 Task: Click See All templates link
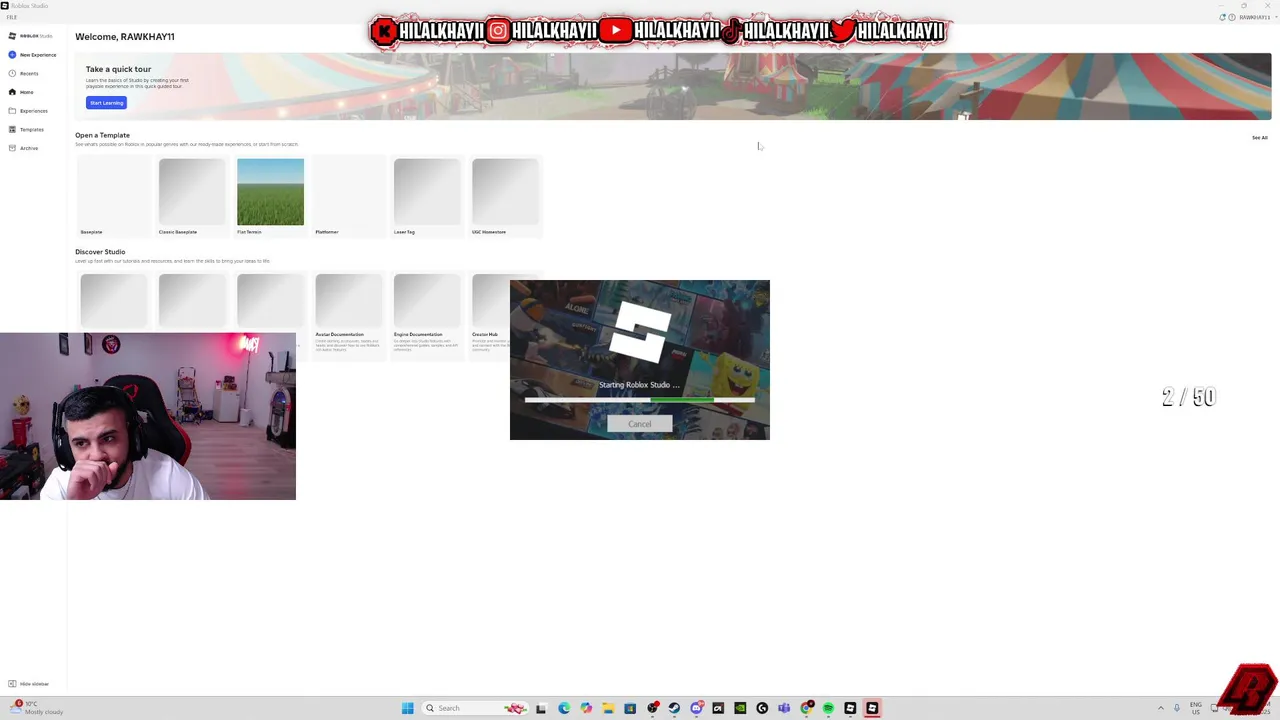pos(1259,138)
